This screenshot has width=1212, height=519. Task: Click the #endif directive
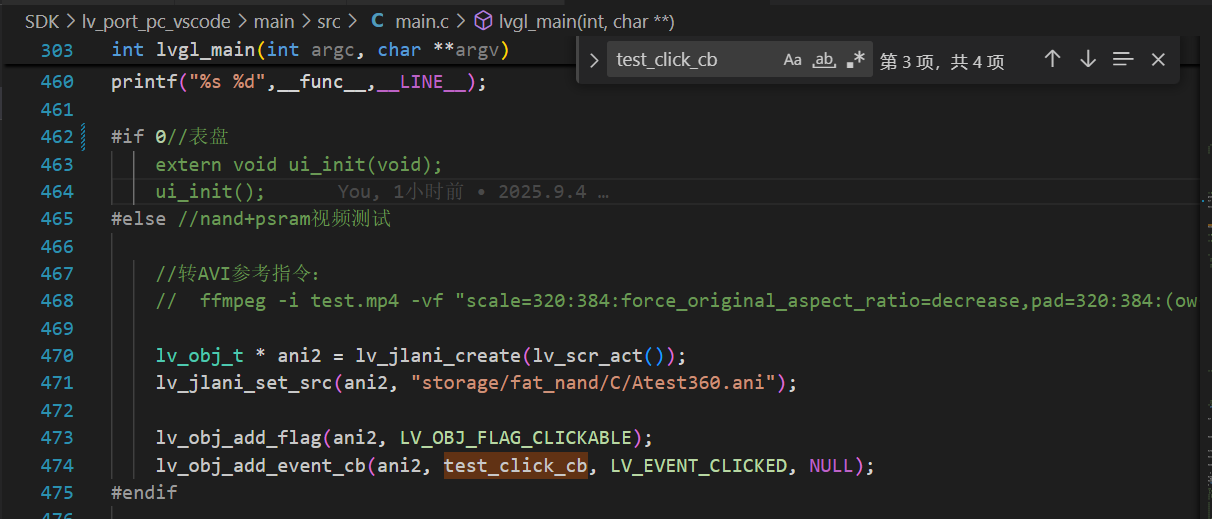click(x=144, y=492)
